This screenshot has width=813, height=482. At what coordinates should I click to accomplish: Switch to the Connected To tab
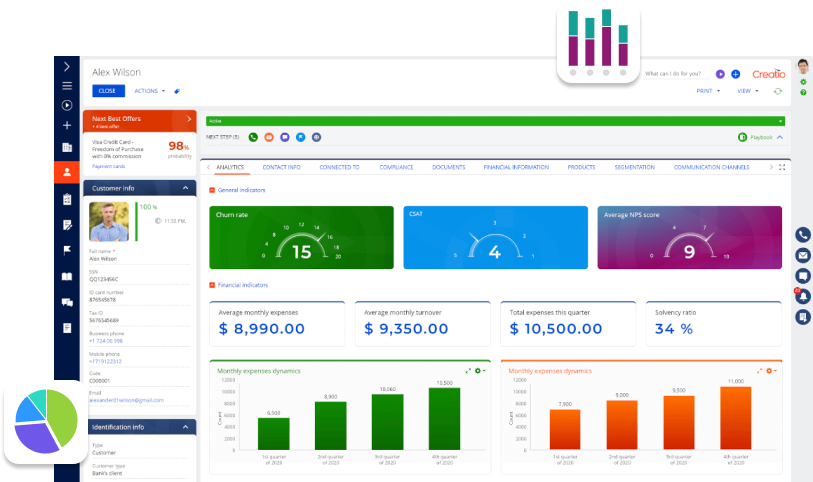pyautogui.click(x=339, y=167)
